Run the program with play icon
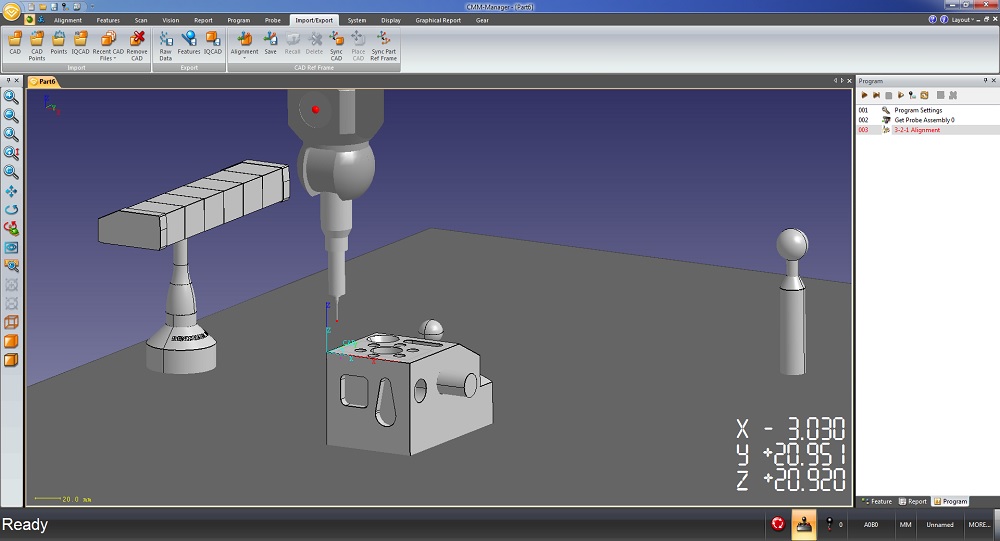 (864, 95)
